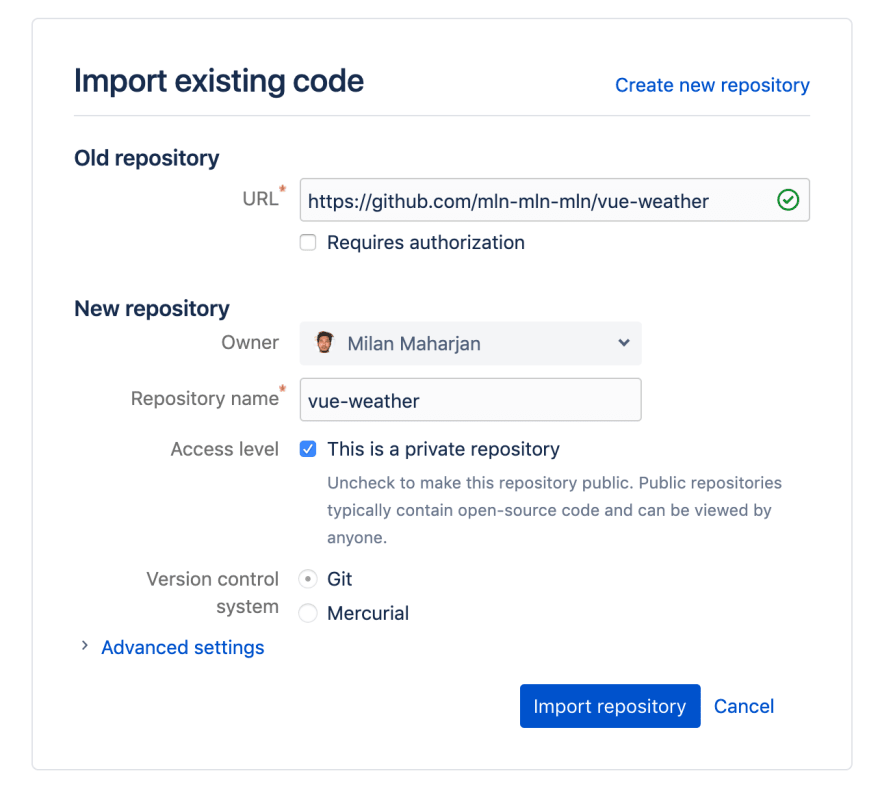Click the Import repository button
Image resolution: width=880 pixels, height=795 pixels.
click(x=610, y=706)
